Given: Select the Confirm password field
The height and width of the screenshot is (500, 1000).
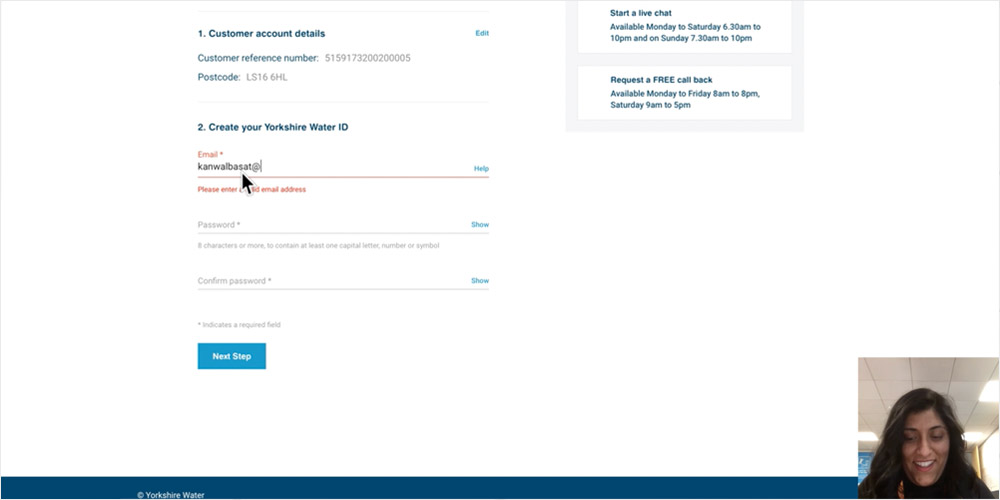Looking at the screenshot, I should pos(330,281).
